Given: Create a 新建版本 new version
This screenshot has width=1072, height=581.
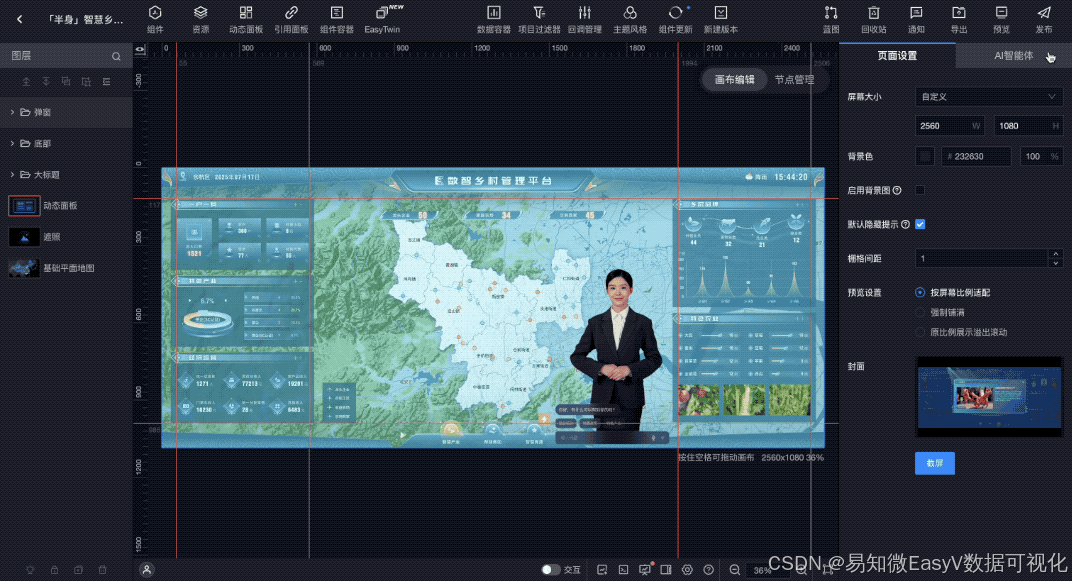Looking at the screenshot, I should (x=721, y=19).
